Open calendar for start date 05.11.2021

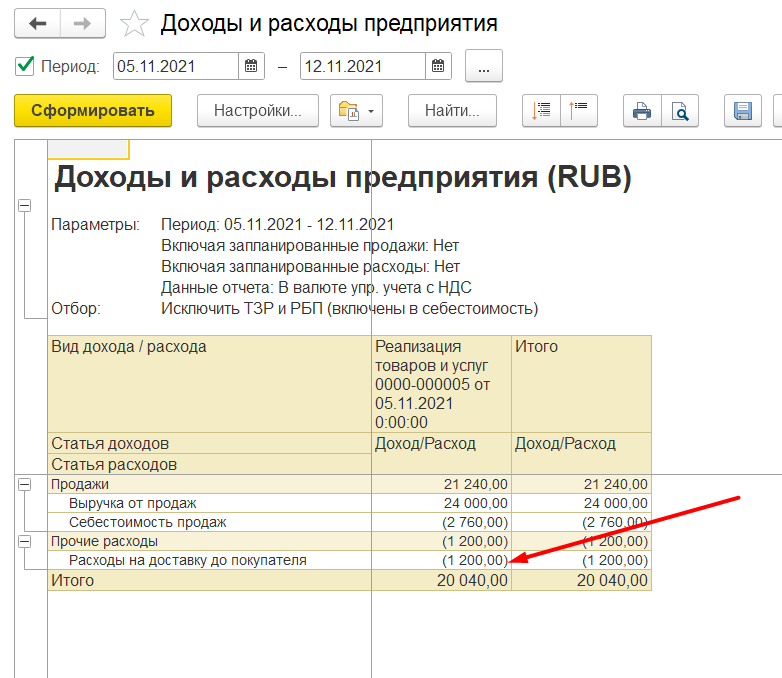point(251,66)
